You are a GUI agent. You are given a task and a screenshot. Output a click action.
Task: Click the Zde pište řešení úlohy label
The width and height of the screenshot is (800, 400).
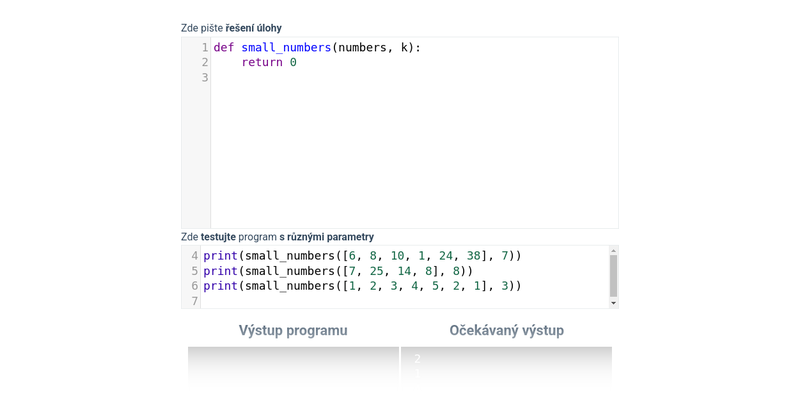[x=231, y=28]
